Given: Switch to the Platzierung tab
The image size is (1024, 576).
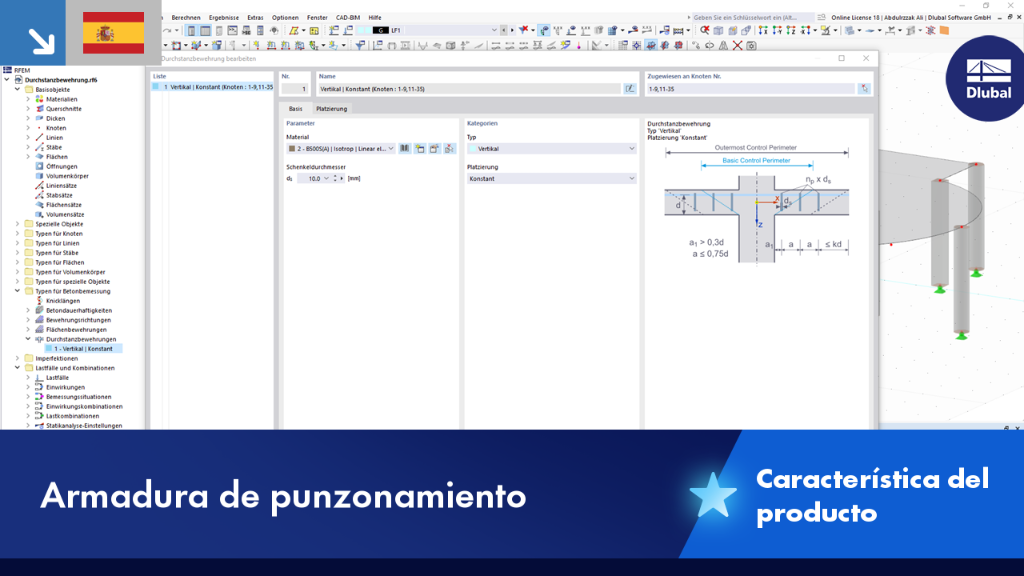Looking at the screenshot, I should [332, 108].
